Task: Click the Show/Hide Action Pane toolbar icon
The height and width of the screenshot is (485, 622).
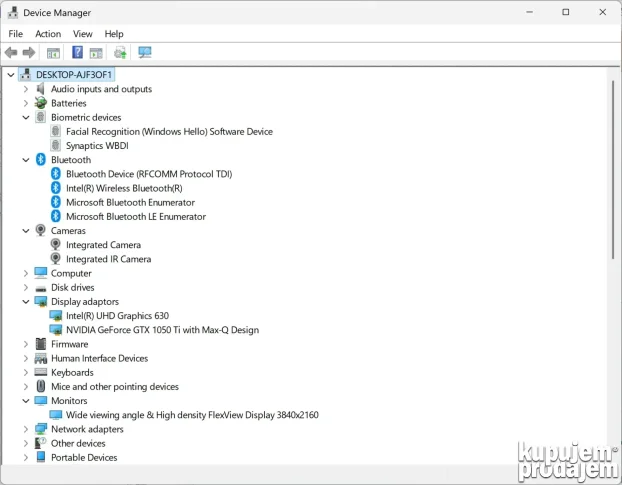Action: click(96, 53)
